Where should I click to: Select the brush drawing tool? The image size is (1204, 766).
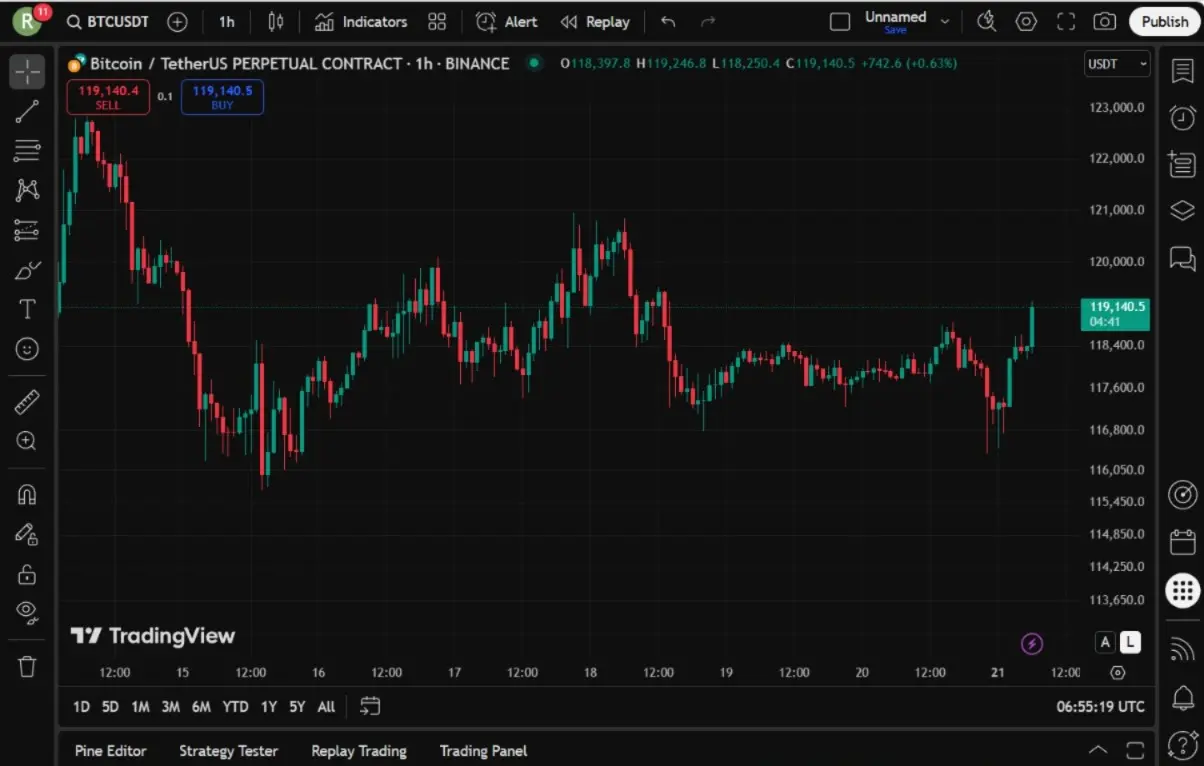coord(27,270)
